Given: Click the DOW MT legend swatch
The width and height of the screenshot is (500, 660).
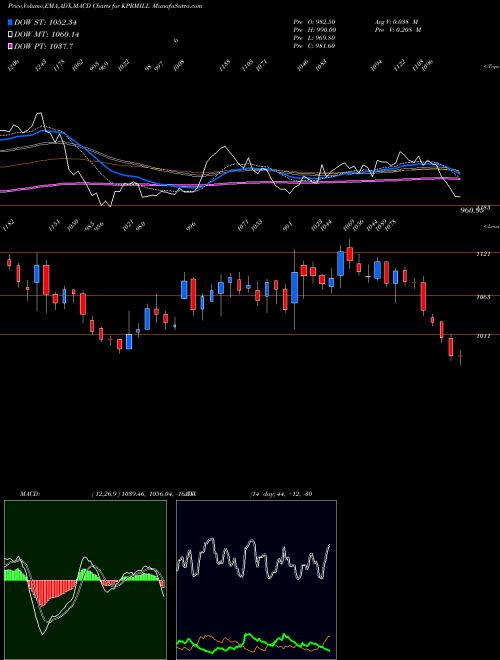Looking at the screenshot, I should point(11,34).
